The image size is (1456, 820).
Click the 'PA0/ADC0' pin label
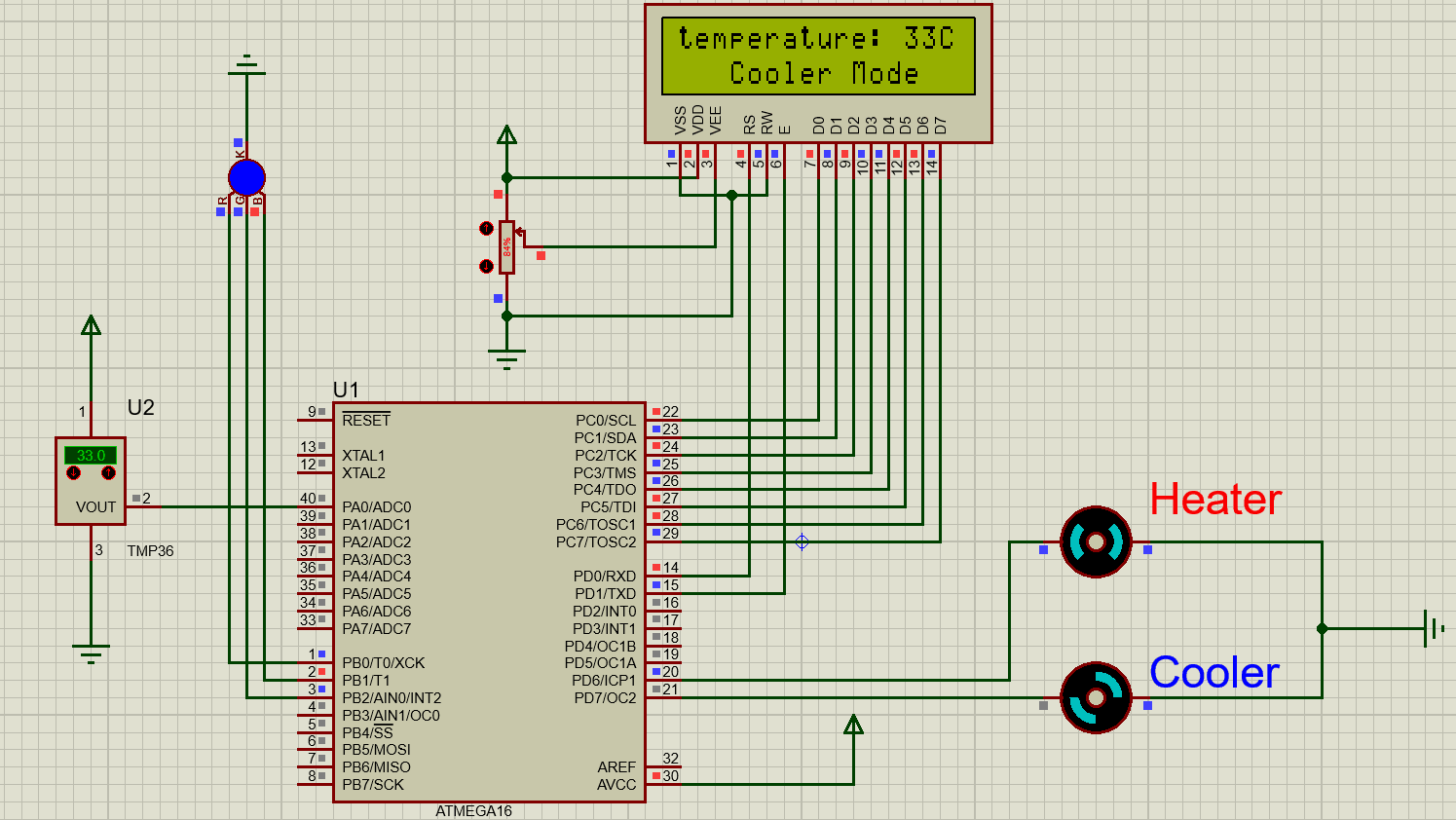click(377, 507)
